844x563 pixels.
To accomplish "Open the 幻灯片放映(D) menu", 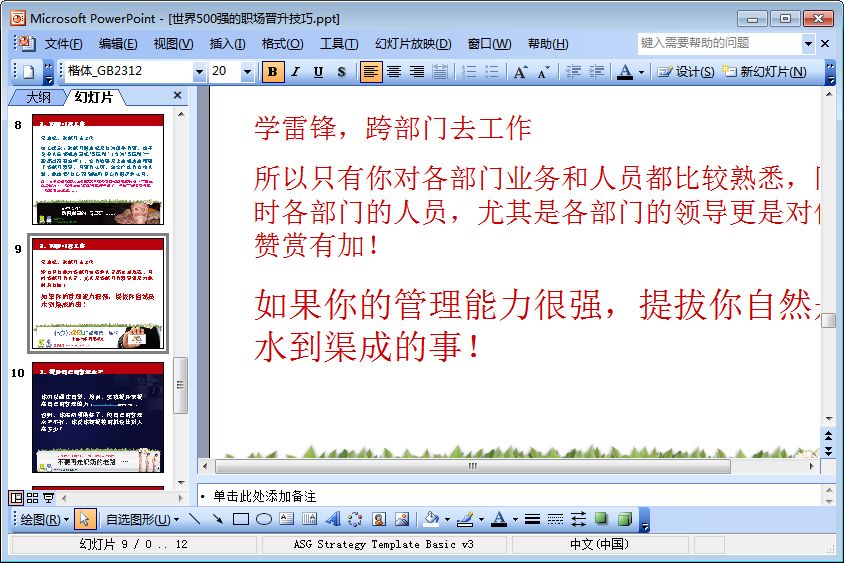I will point(413,44).
